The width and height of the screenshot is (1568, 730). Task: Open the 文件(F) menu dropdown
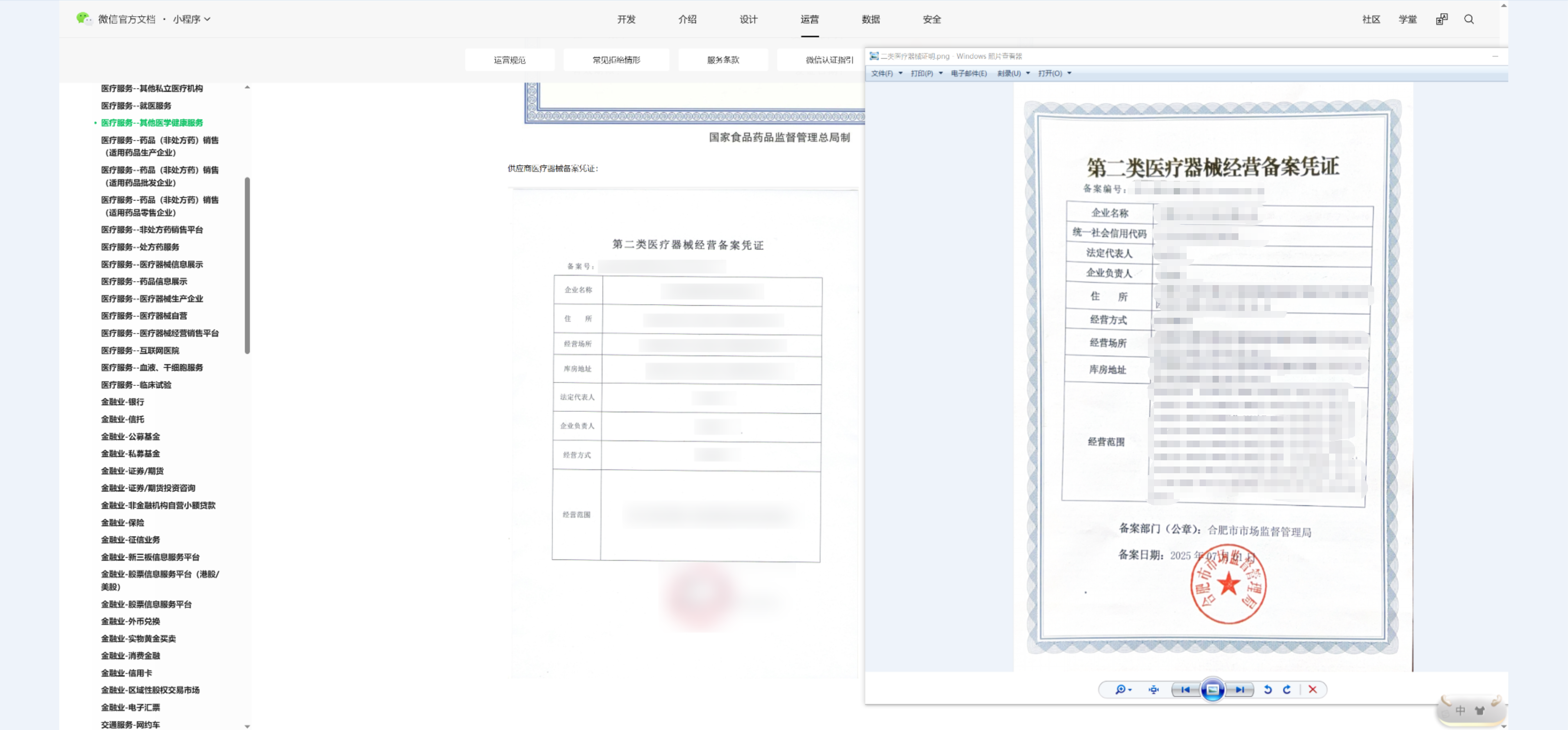click(x=886, y=73)
